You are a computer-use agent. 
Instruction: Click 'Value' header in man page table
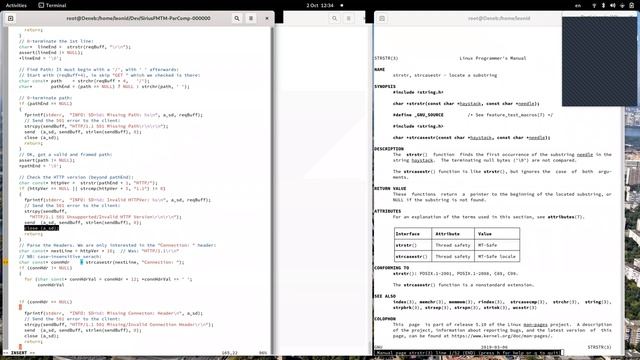point(484,234)
